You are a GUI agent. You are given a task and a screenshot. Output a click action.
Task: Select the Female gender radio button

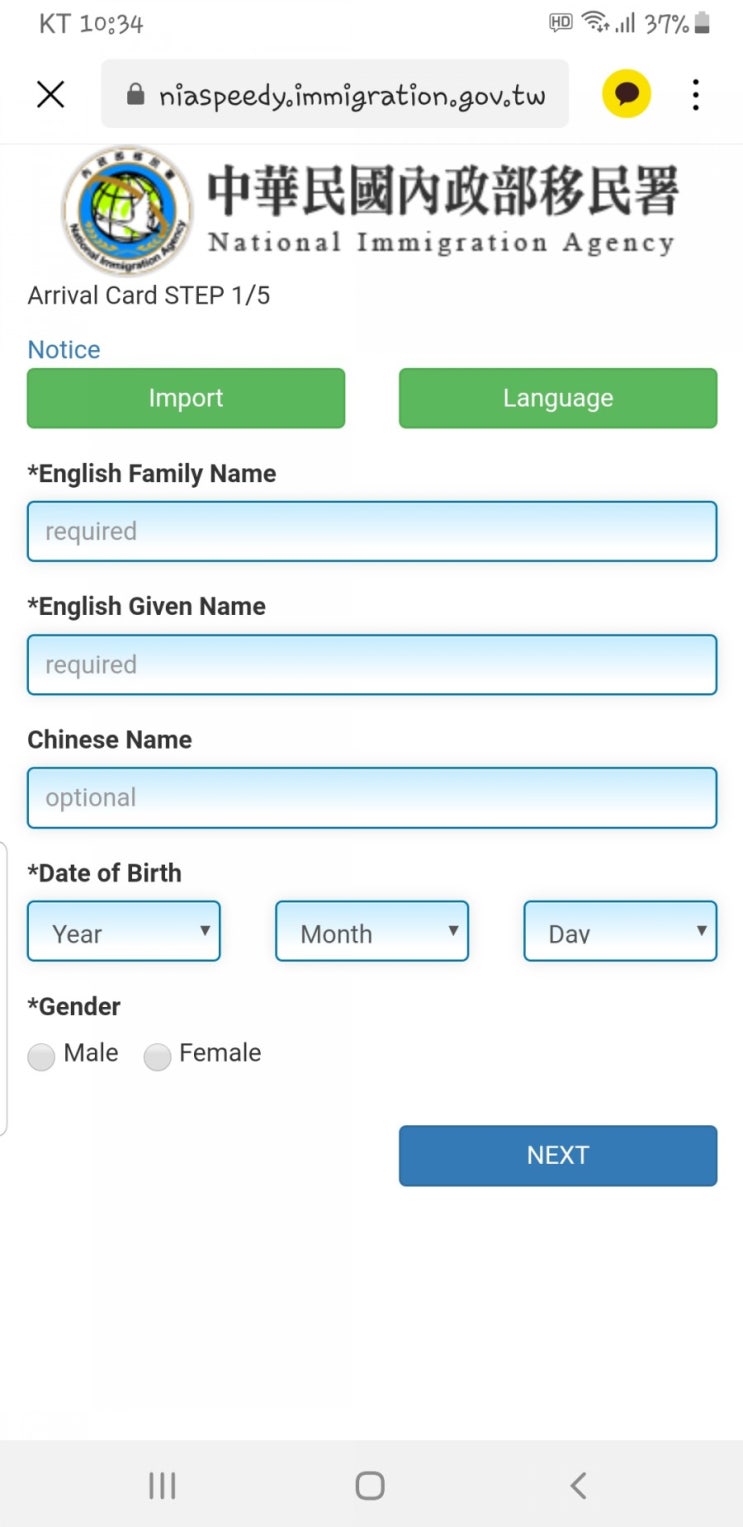(157, 1057)
